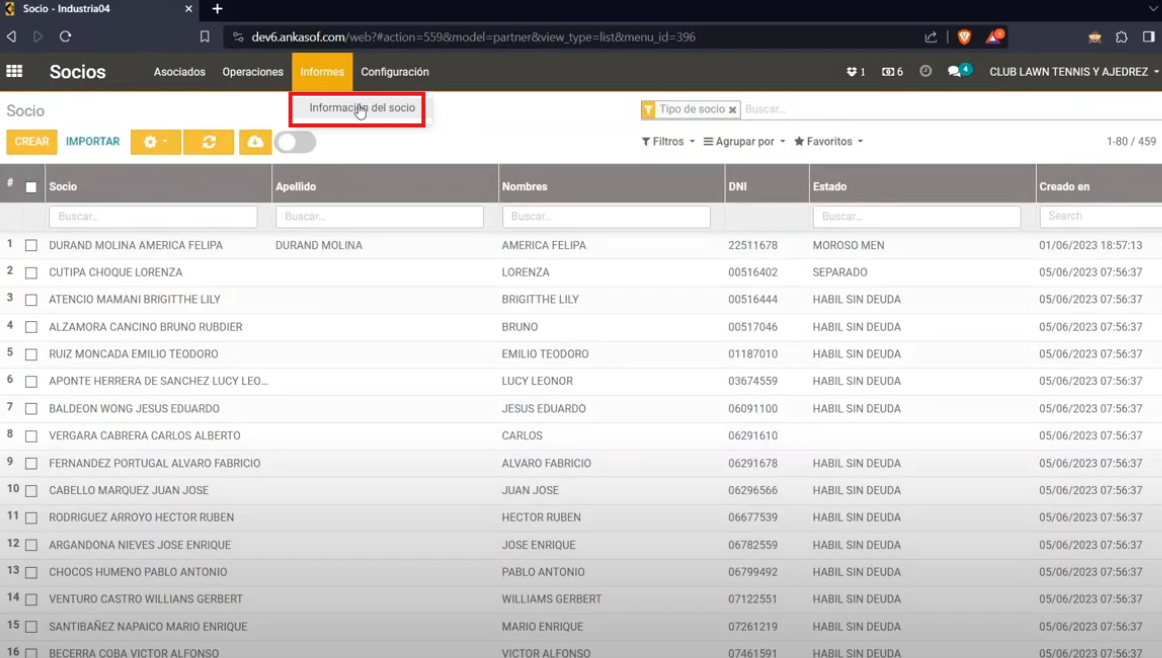Toggle the switch next to the download button

pos(295,142)
